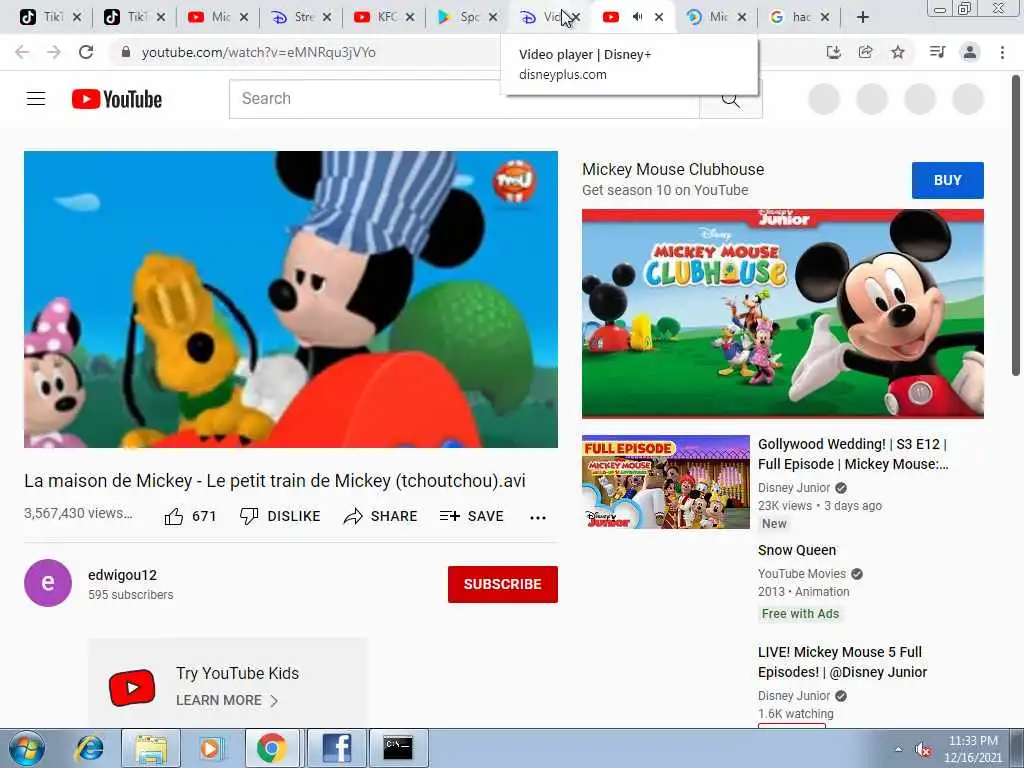Viewport: 1024px width, 768px height.
Task: Click the share page icon in address bar
Action: 865,52
